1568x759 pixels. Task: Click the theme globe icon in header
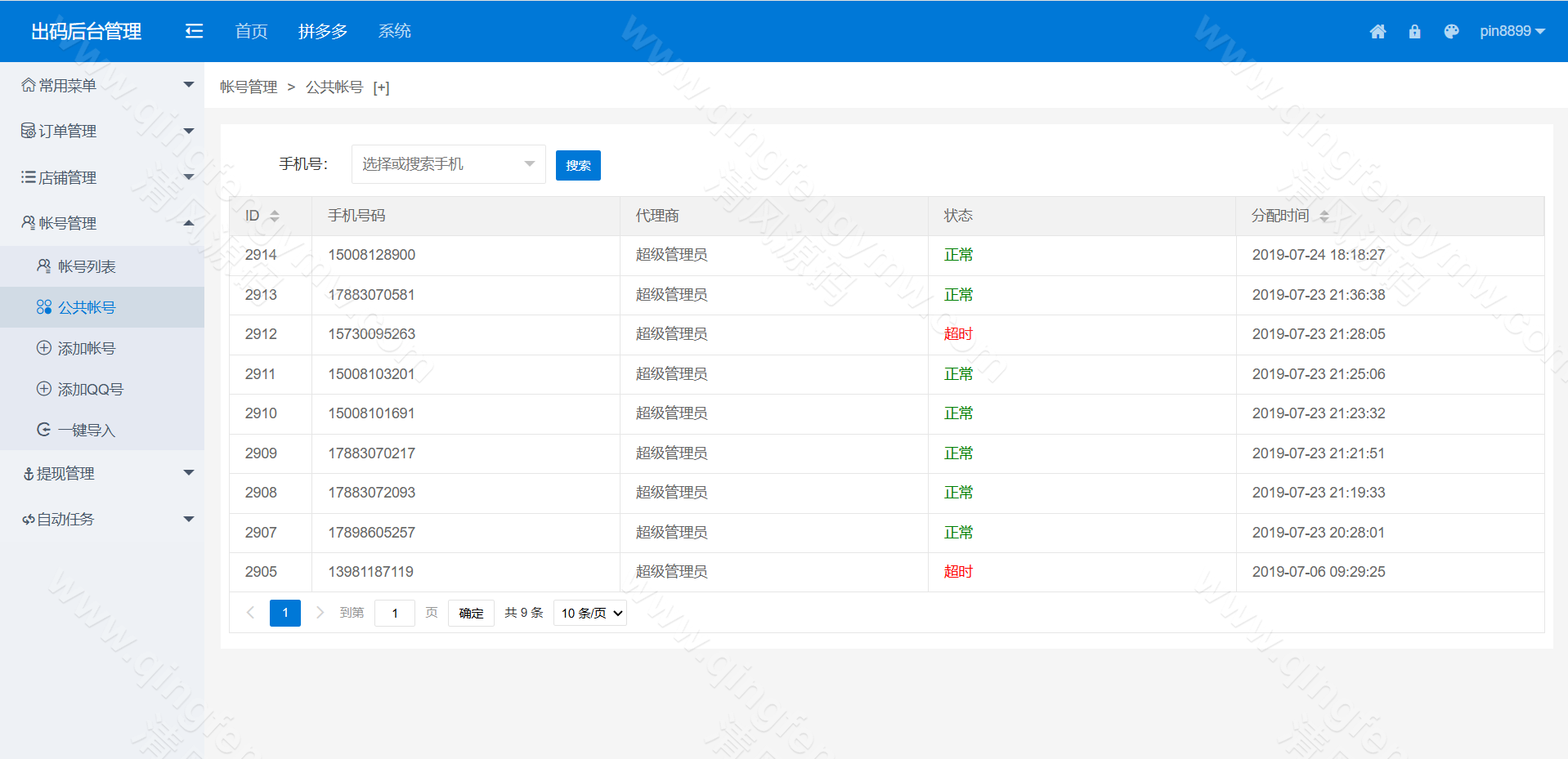[x=1452, y=31]
